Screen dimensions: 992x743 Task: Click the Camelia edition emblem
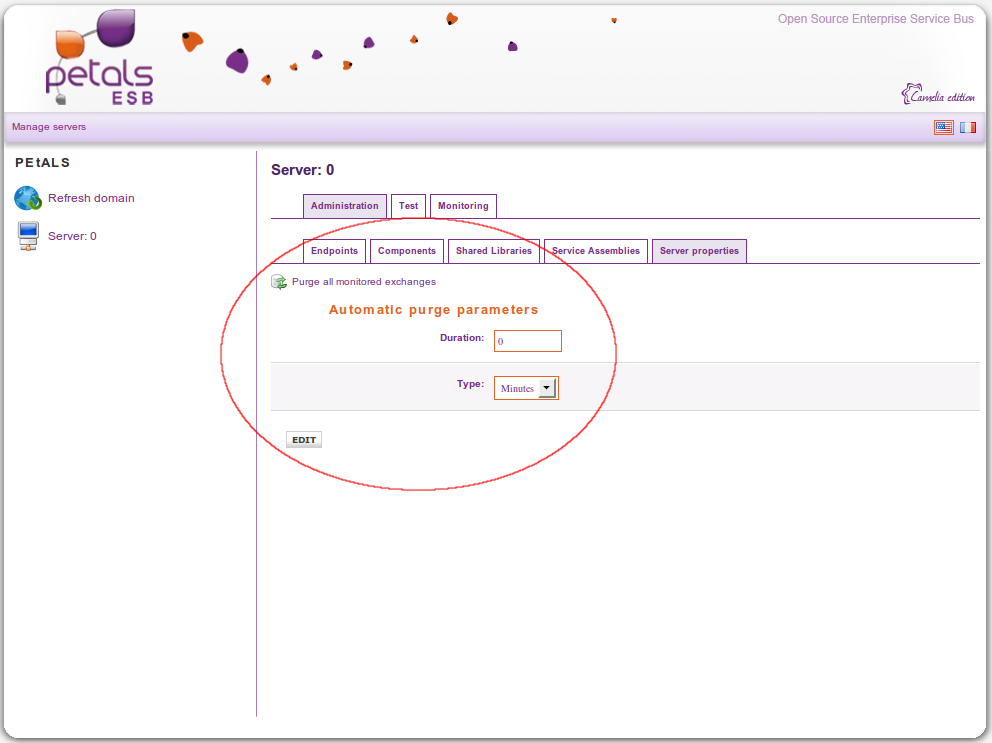pyautogui.click(x=937, y=95)
